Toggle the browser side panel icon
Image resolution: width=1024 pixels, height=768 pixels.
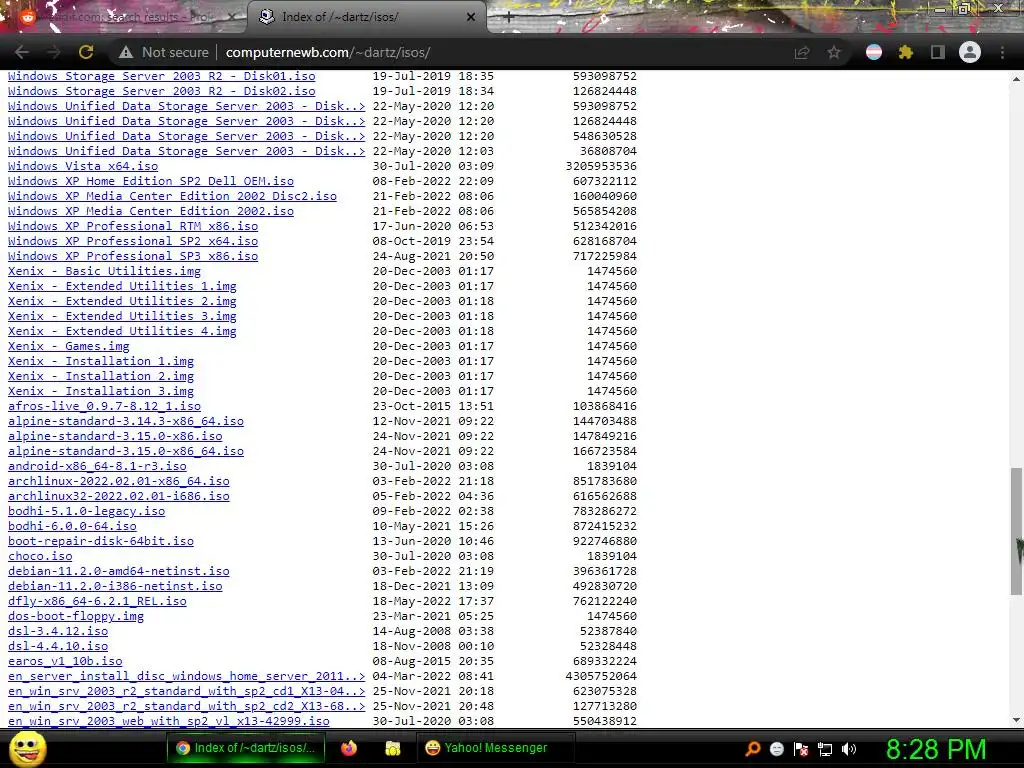pyautogui.click(x=938, y=52)
